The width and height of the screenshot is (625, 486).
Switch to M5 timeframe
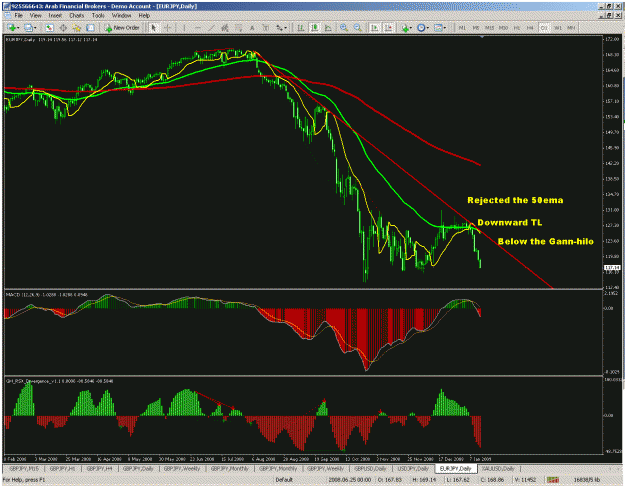click(x=476, y=28)
